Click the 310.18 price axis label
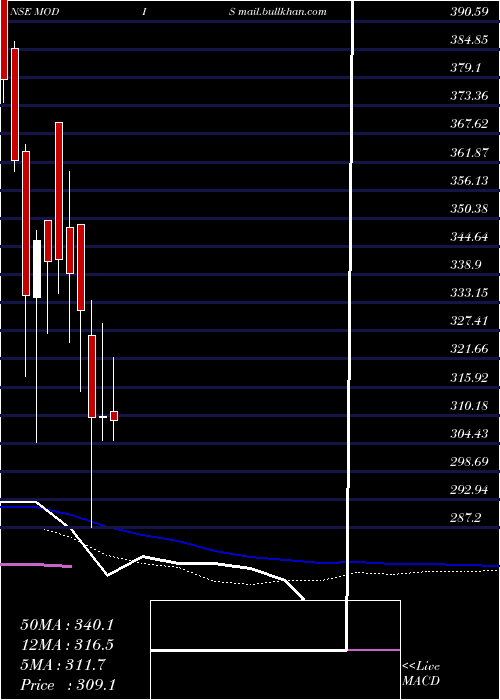The image size is (500, 700). click(x=469, y=406)
